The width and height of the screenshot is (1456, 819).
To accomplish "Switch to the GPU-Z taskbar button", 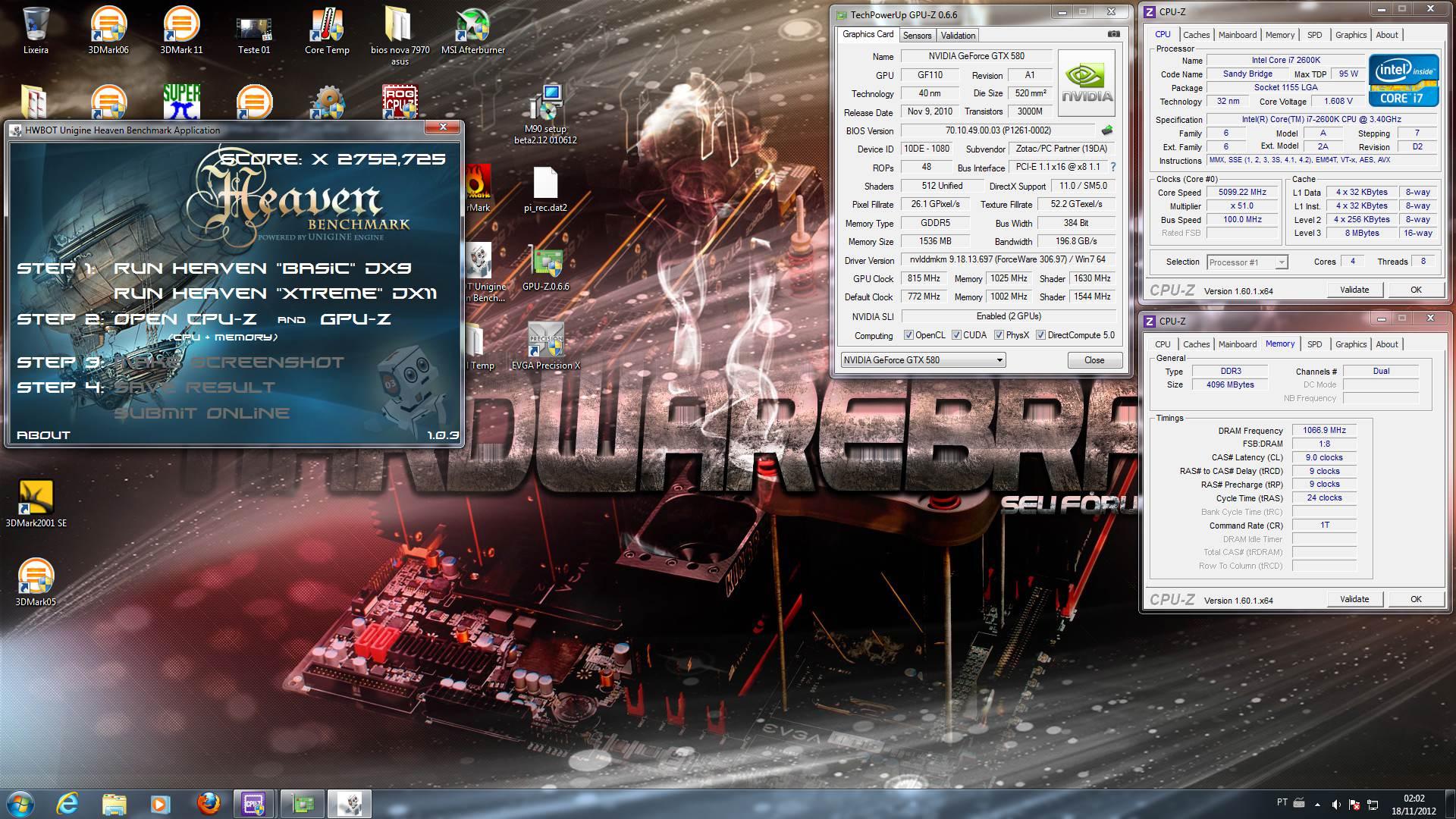I will coord(303,804).
